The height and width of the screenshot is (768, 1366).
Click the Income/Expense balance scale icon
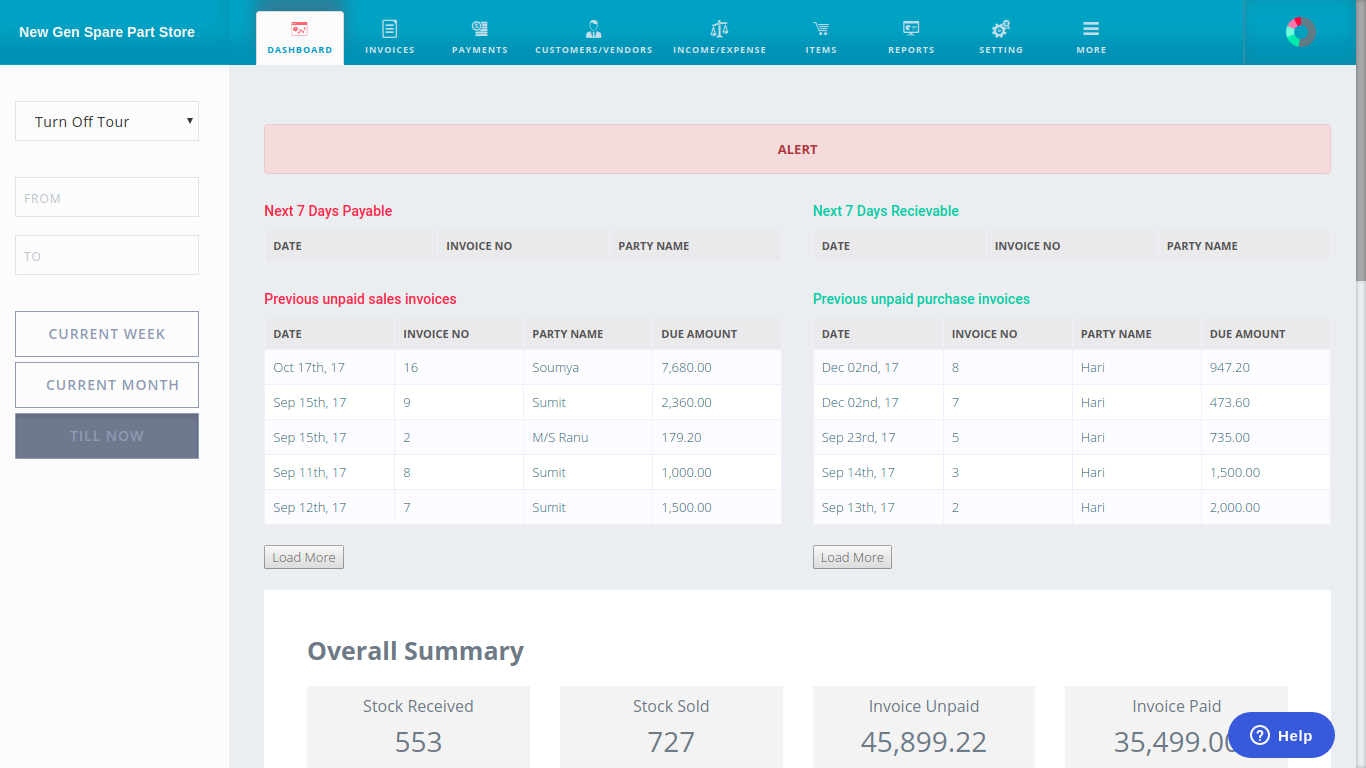720,29
